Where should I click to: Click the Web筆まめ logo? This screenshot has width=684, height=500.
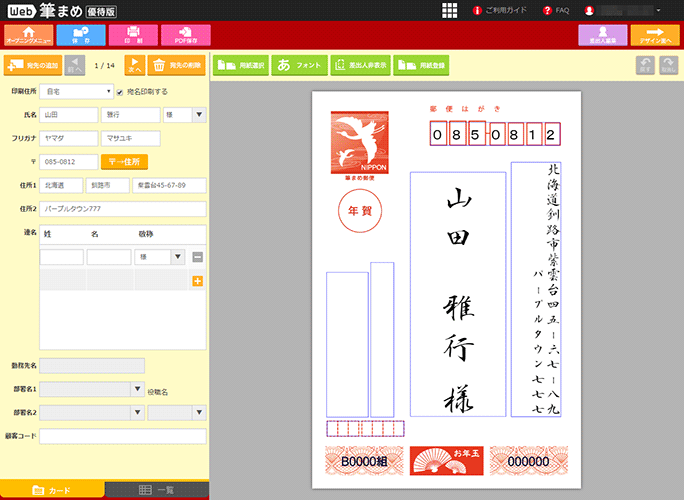62,11
